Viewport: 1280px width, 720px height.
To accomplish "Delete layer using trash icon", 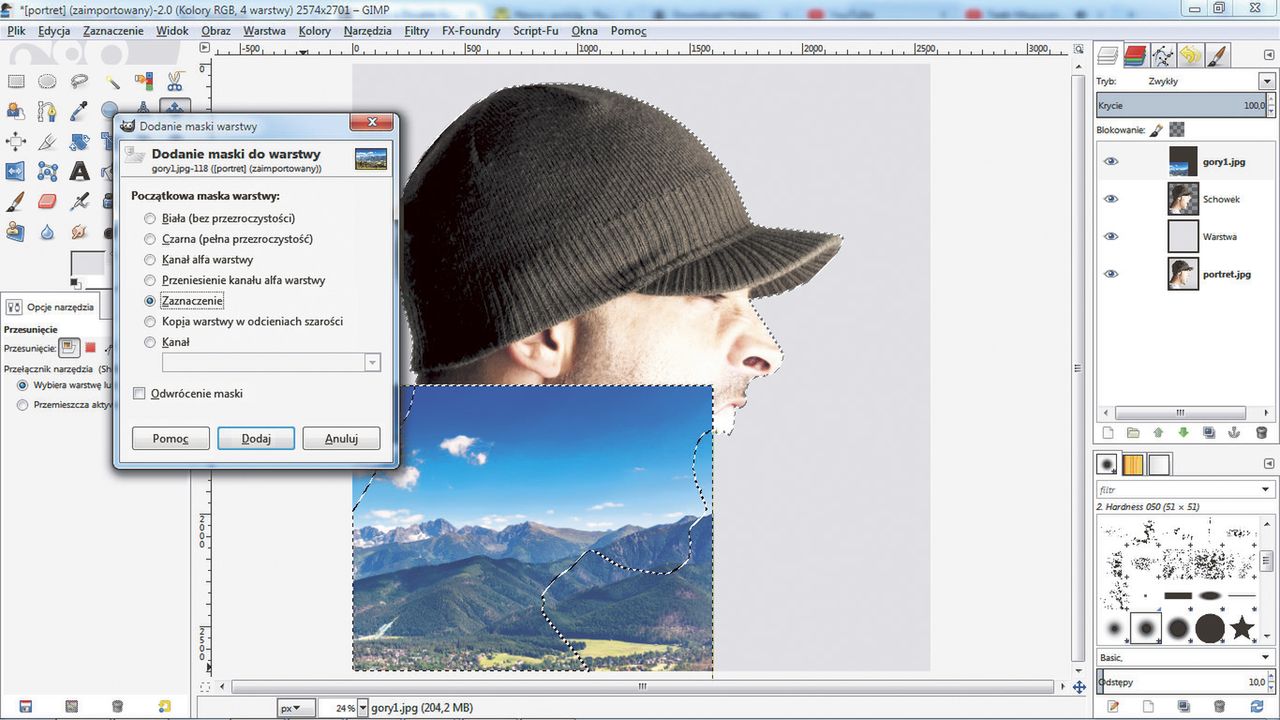I will 1261,433.
